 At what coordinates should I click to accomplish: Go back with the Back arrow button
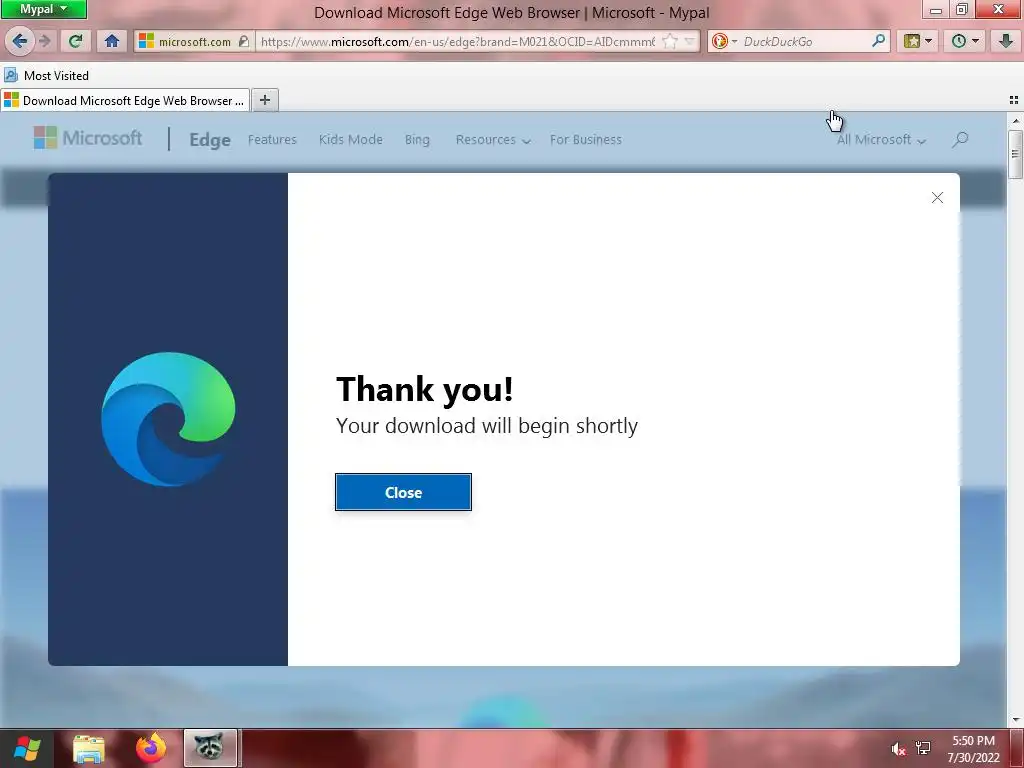[20, 41]
